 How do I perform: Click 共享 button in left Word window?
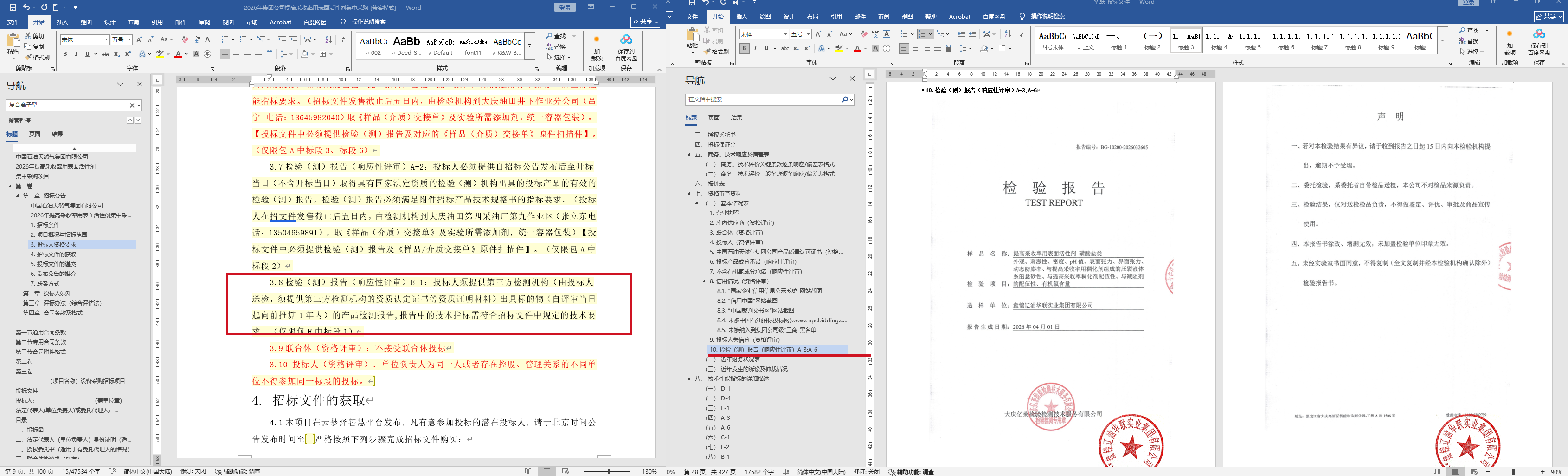pyautogui.click(x=645, y=22)
